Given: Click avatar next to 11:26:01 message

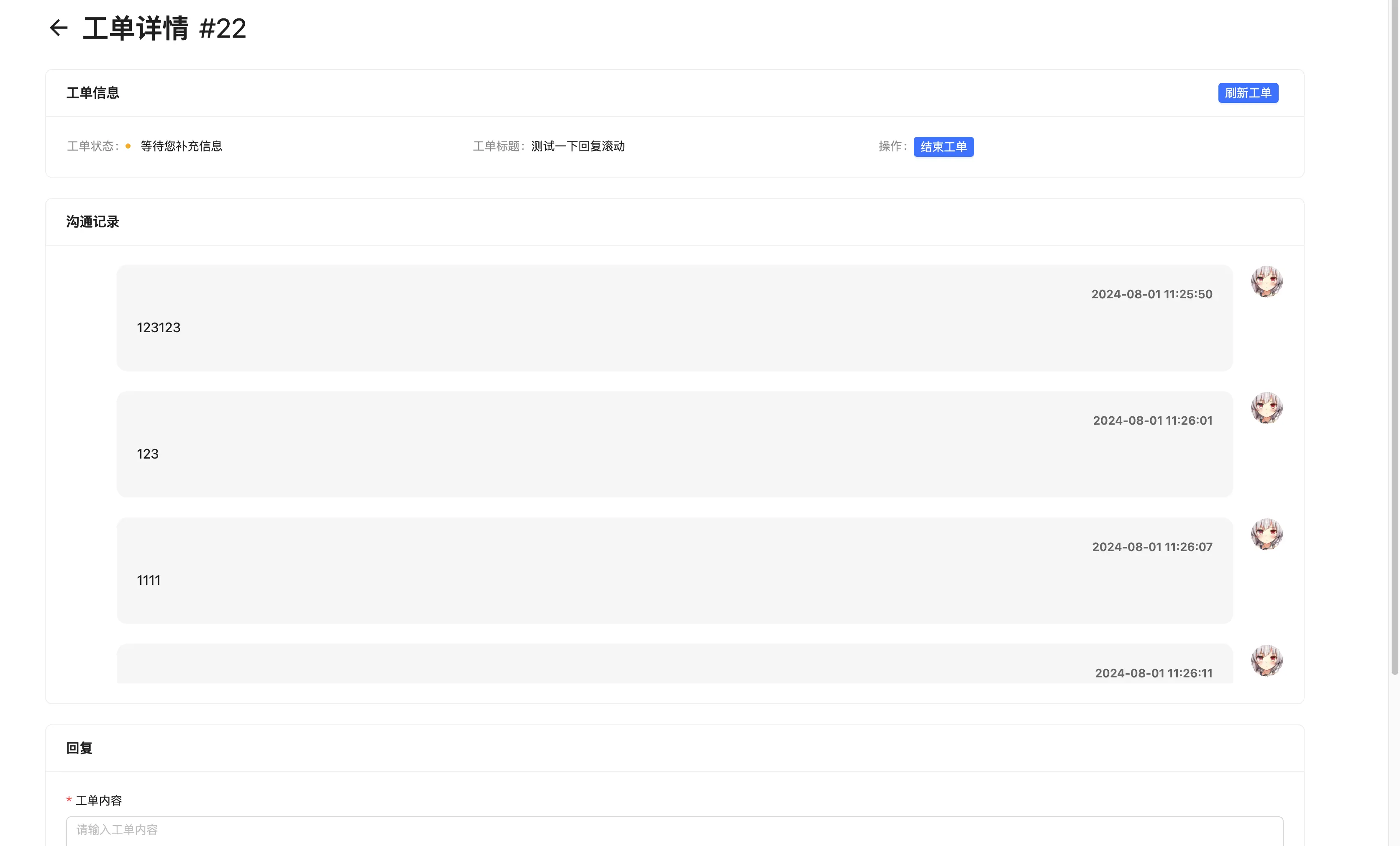Looking at the screenshot, I should click(1267, 408).
